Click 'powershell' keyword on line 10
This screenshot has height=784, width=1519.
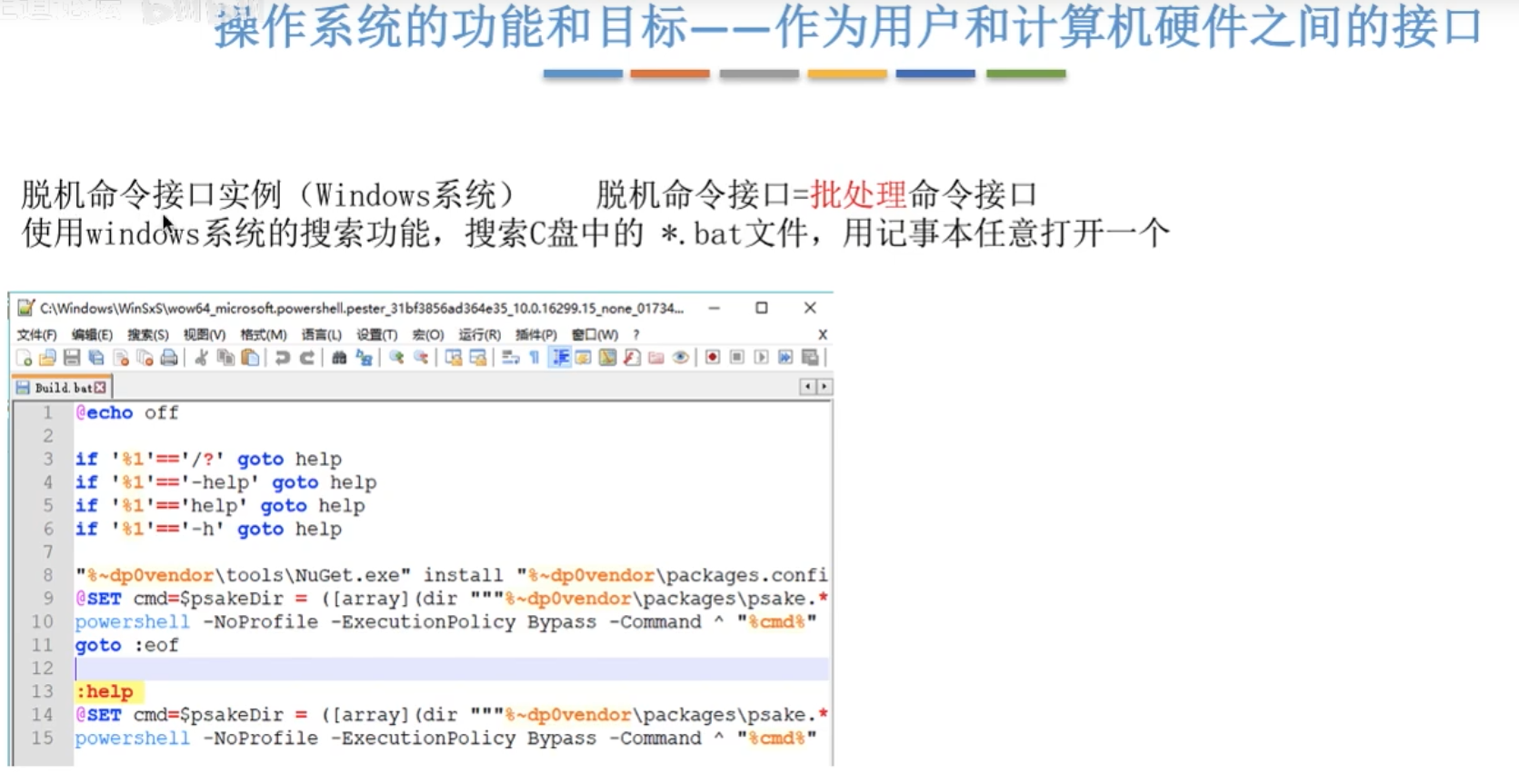[133, 622]
